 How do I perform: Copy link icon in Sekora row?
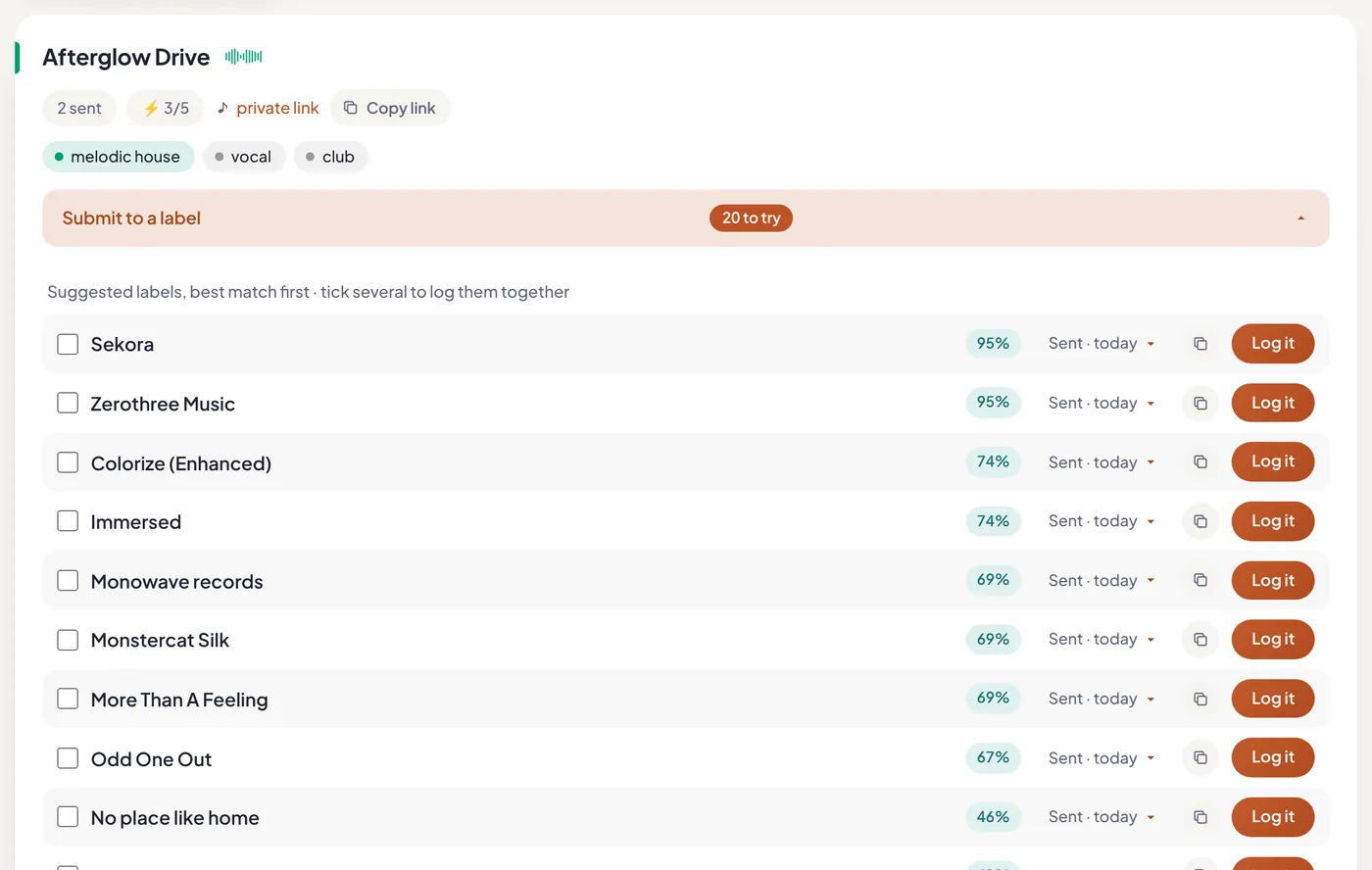pos(1200,344)
